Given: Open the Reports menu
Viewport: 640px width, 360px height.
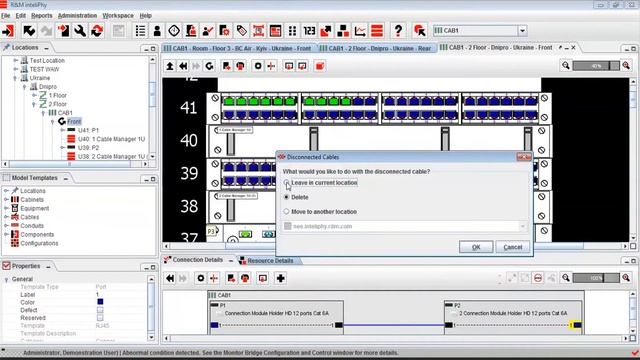Looking at the screenshot, I should [42, 16].
